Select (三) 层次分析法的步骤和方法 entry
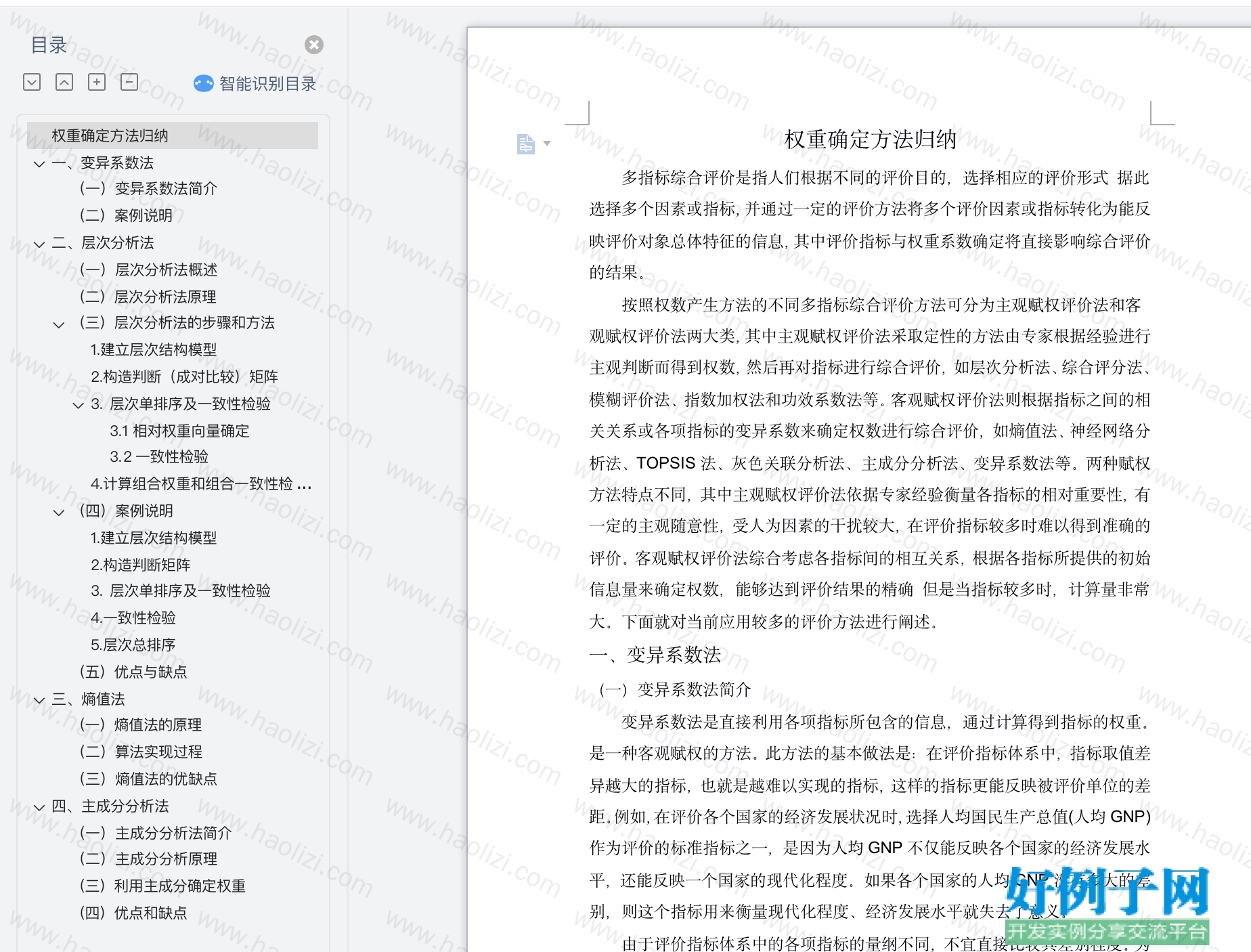The image size is (1251, 952). [x=177, y=322]
